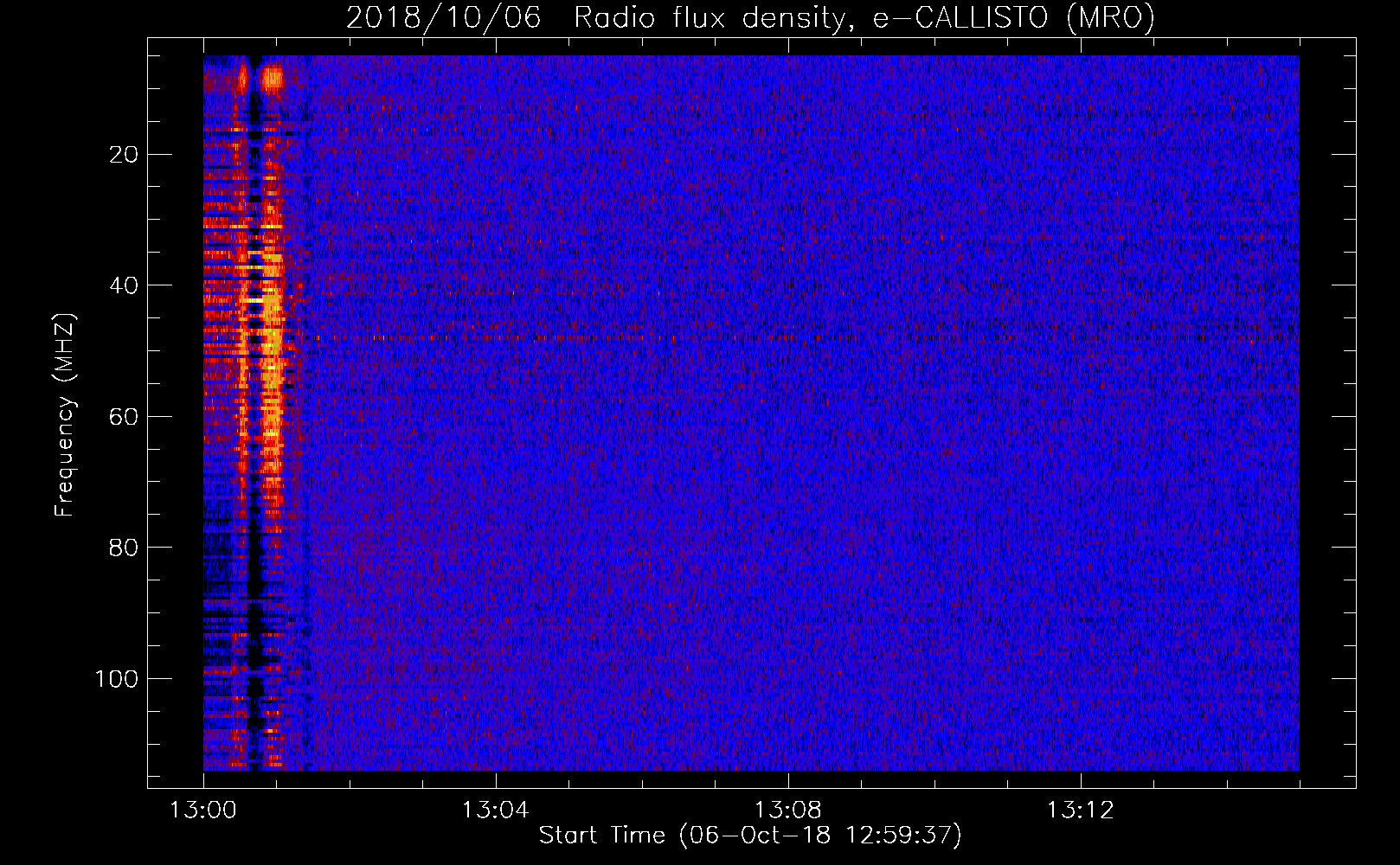Screen dimensions: 1400x865
Task: Click the 40 MHz frequency tick label
Action: [125, 285]
